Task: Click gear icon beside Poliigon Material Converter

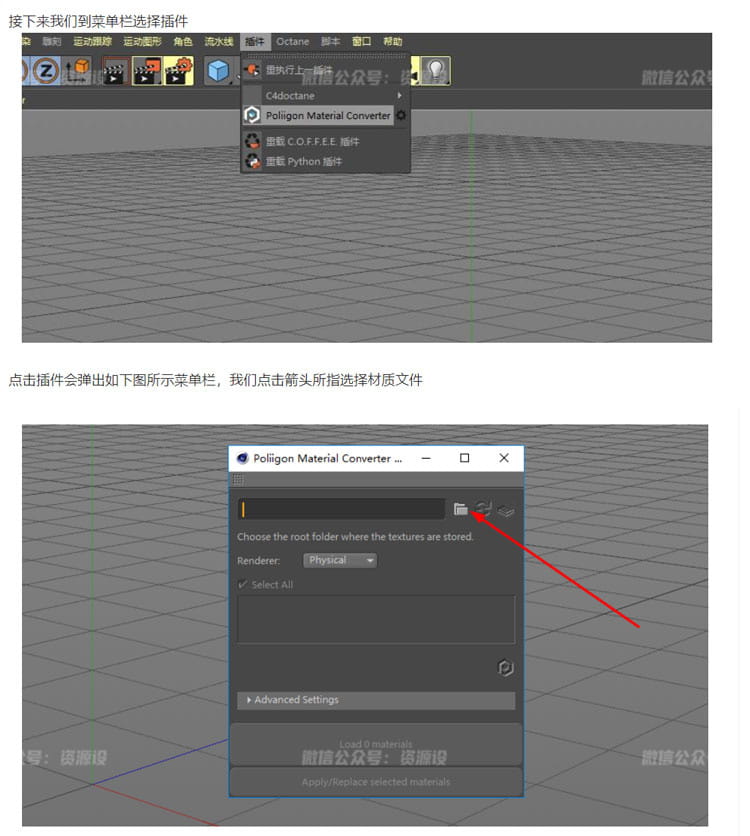Action: tap(401, 116)
